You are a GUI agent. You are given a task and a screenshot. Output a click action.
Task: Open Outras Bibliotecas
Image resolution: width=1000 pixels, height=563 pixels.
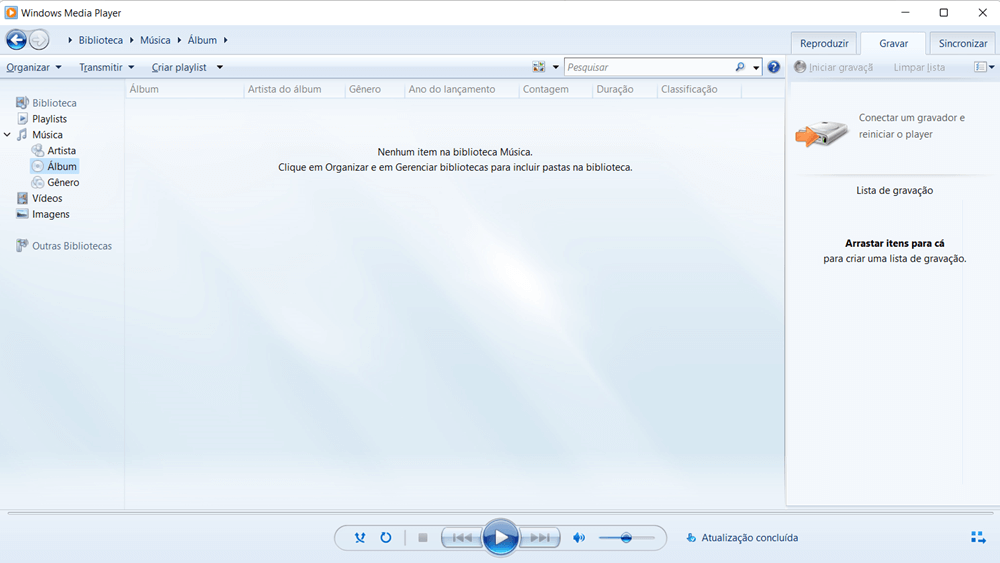tap(71, 245)
